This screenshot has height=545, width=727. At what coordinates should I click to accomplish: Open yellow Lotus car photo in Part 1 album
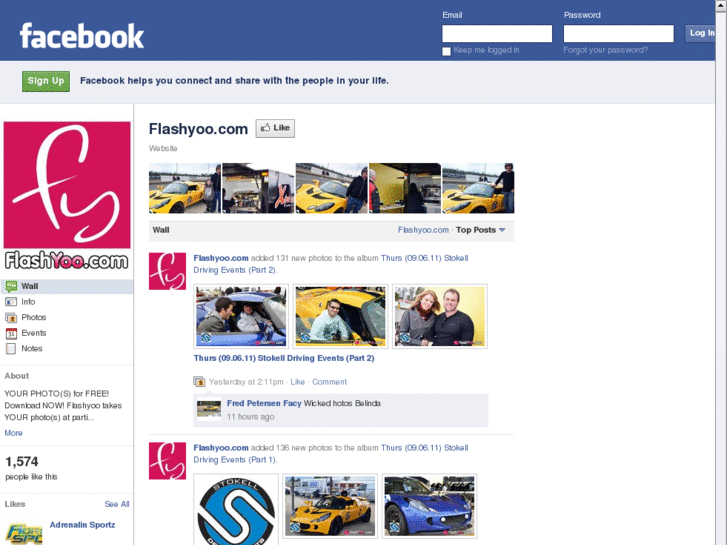(330, 506)
